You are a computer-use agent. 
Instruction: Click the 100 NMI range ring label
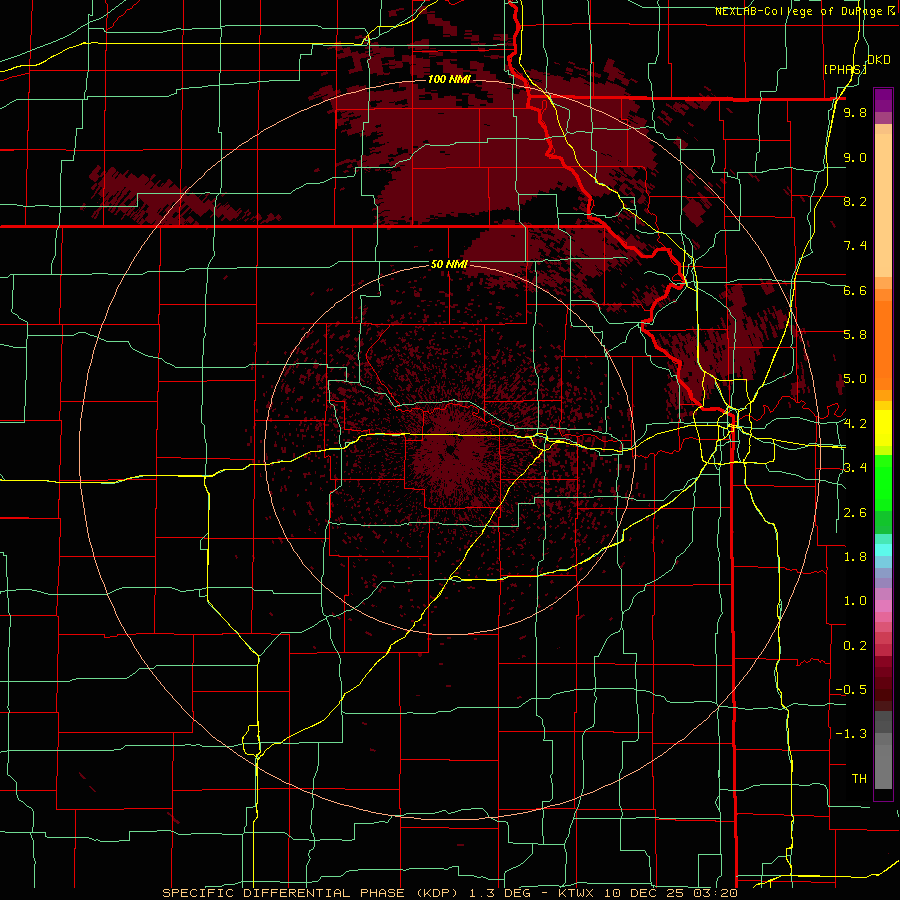449,79
